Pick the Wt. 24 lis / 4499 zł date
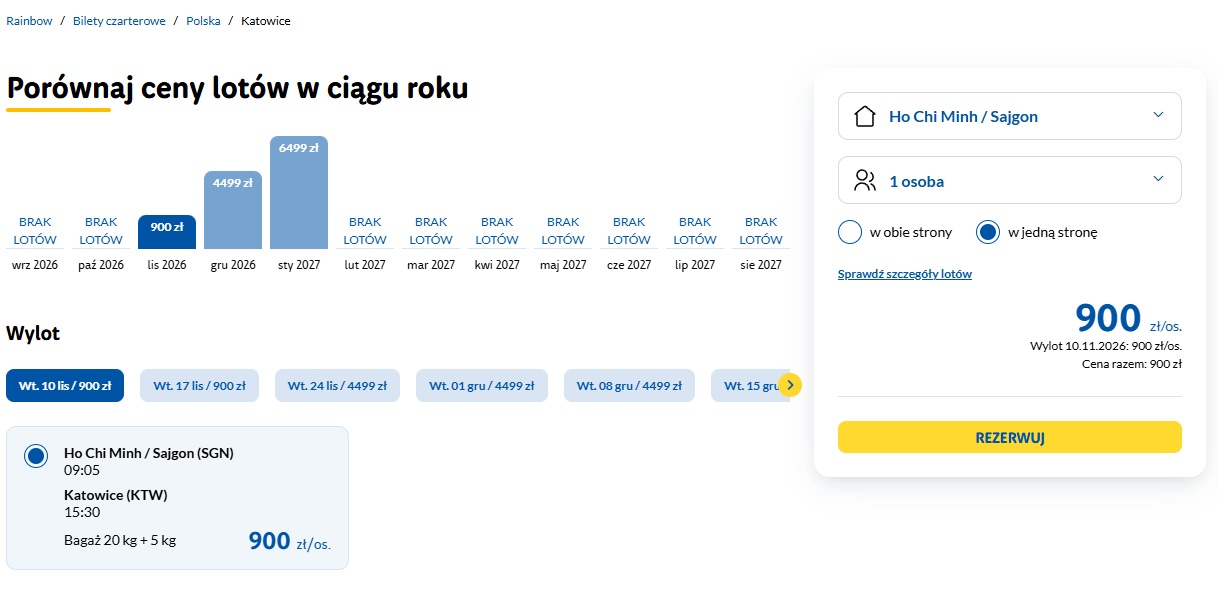The height and width of the screenshot is (605, 1218). 337,386
